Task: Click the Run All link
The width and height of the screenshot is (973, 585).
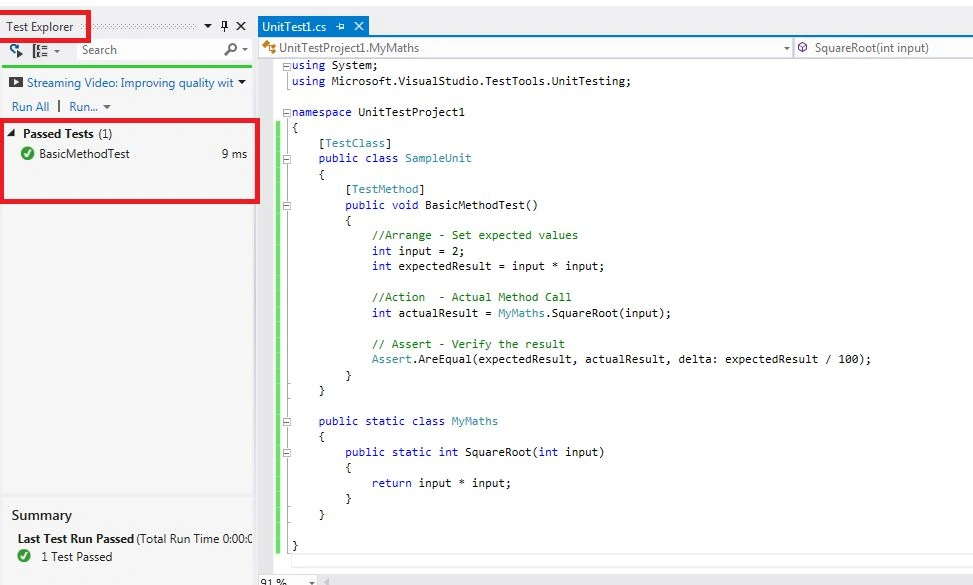Action: pyautogui.click(x=30, y=107)
